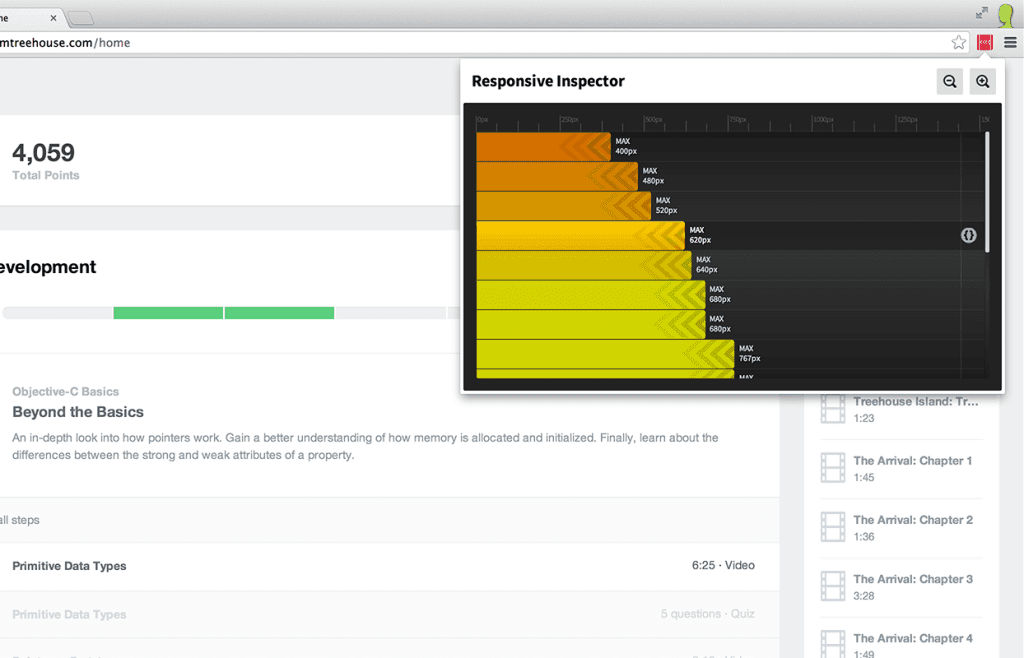Click the all steps link
The image size is (1024, 658).
click(19, 520)
